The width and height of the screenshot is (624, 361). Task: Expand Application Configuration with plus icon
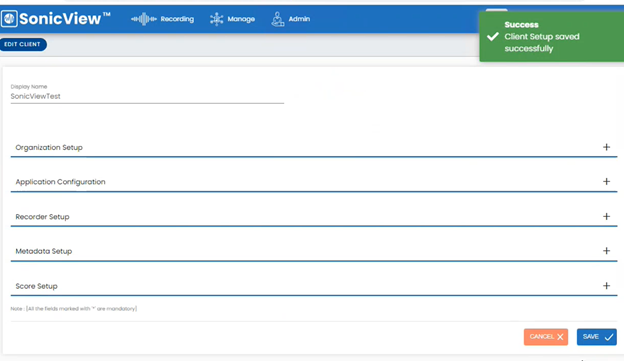tap(606, 181)
